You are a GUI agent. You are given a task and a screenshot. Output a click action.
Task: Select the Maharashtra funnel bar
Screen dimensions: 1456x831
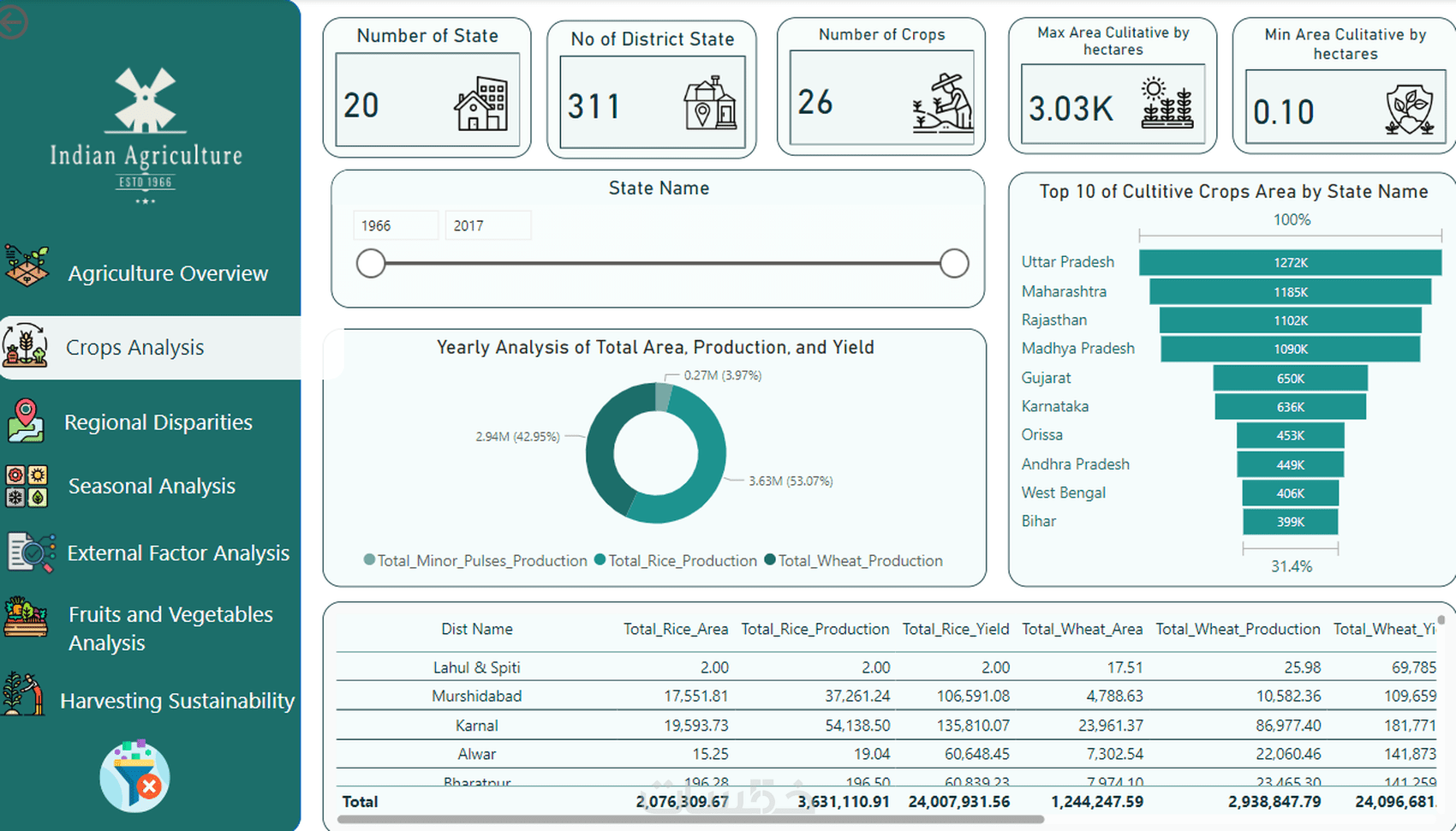[x=1290, y=292]
